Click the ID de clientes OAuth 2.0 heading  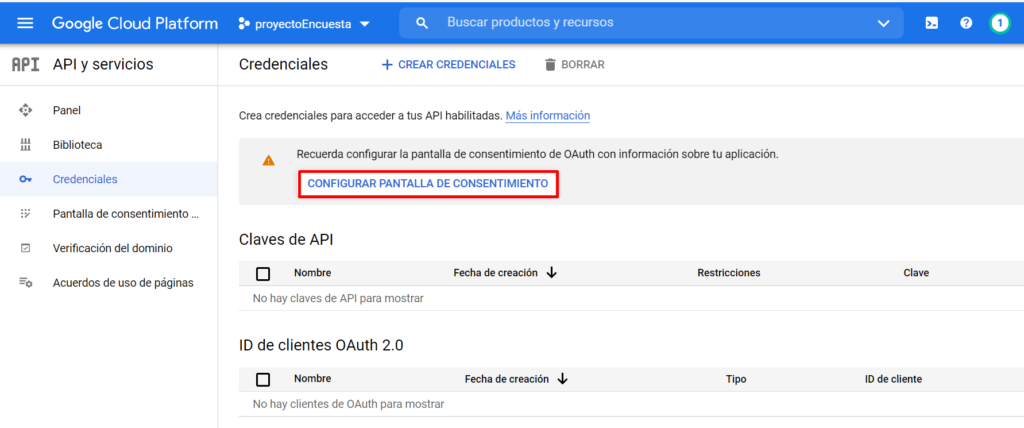321,346
